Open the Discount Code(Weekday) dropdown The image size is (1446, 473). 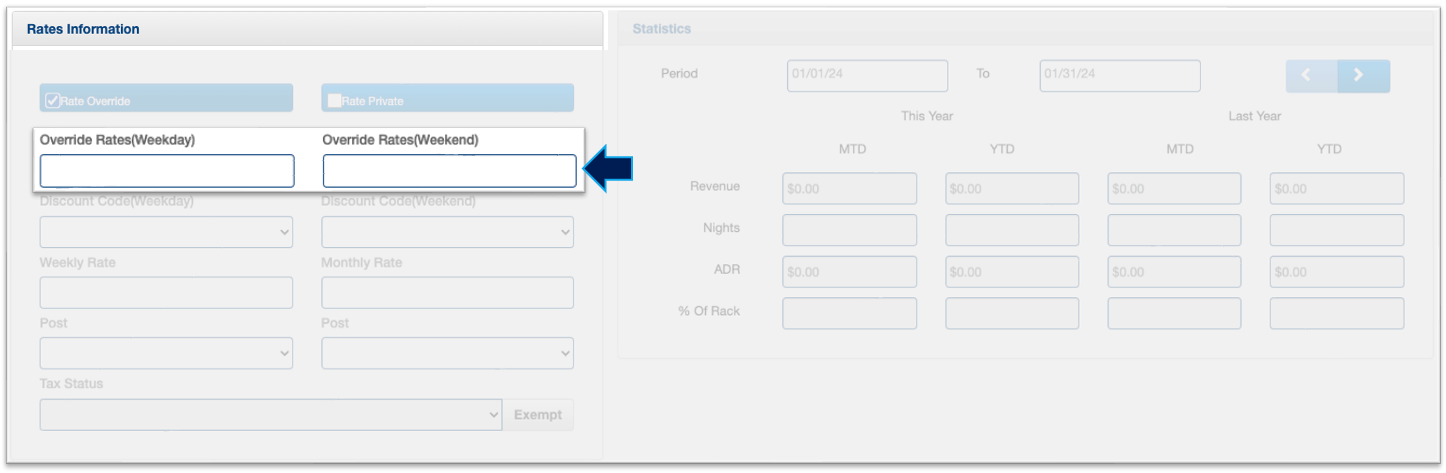coord(166,232)
